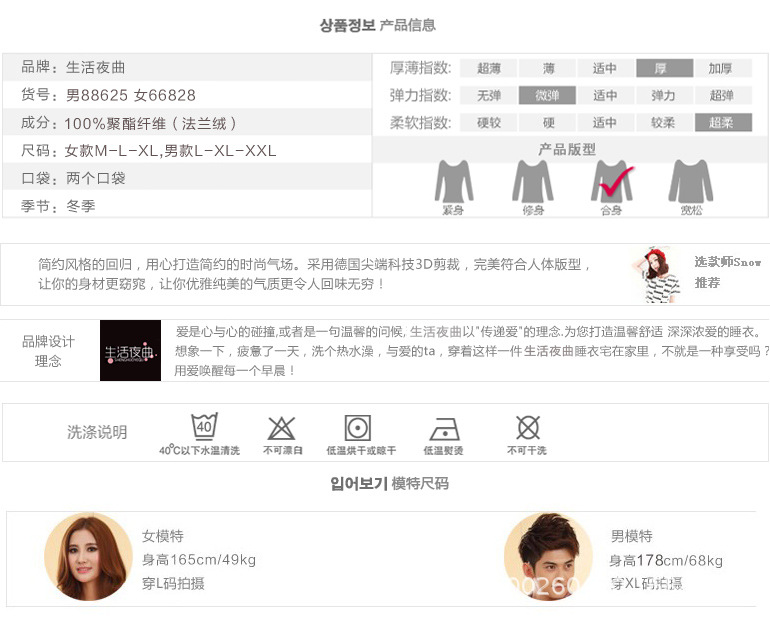Select 较柔 in the softness index
Viewport: 770px width, 617px height.
click(664, 122)
